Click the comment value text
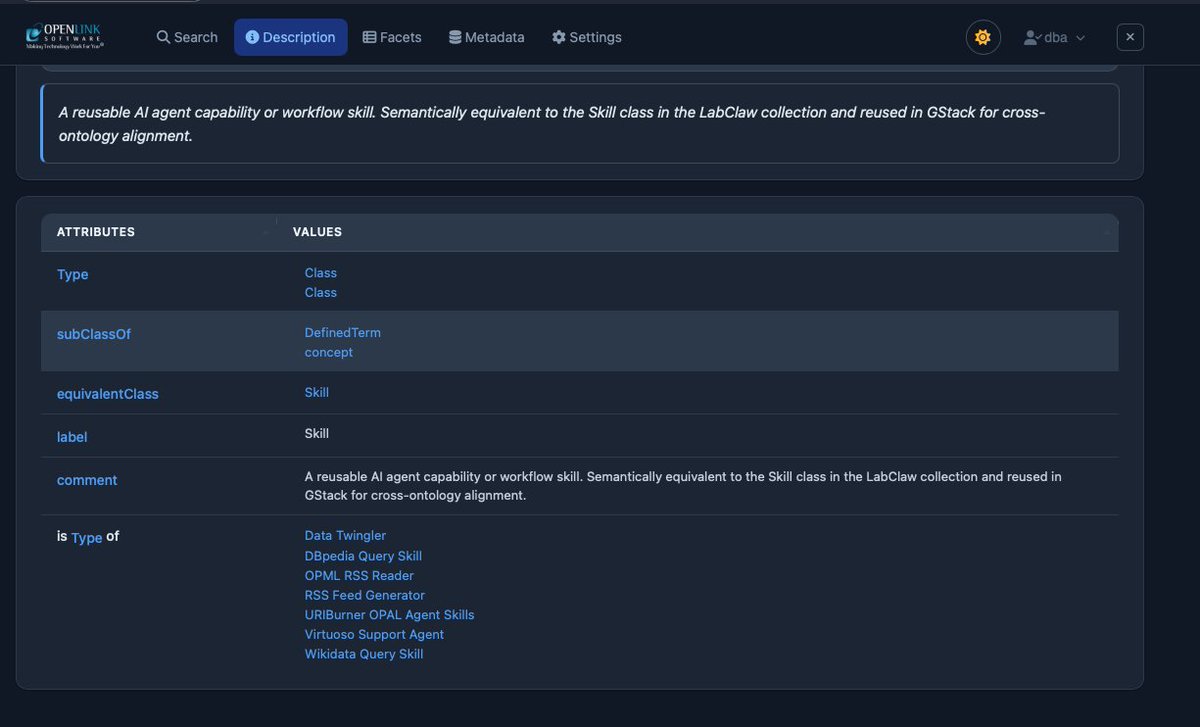 [683, 486]
